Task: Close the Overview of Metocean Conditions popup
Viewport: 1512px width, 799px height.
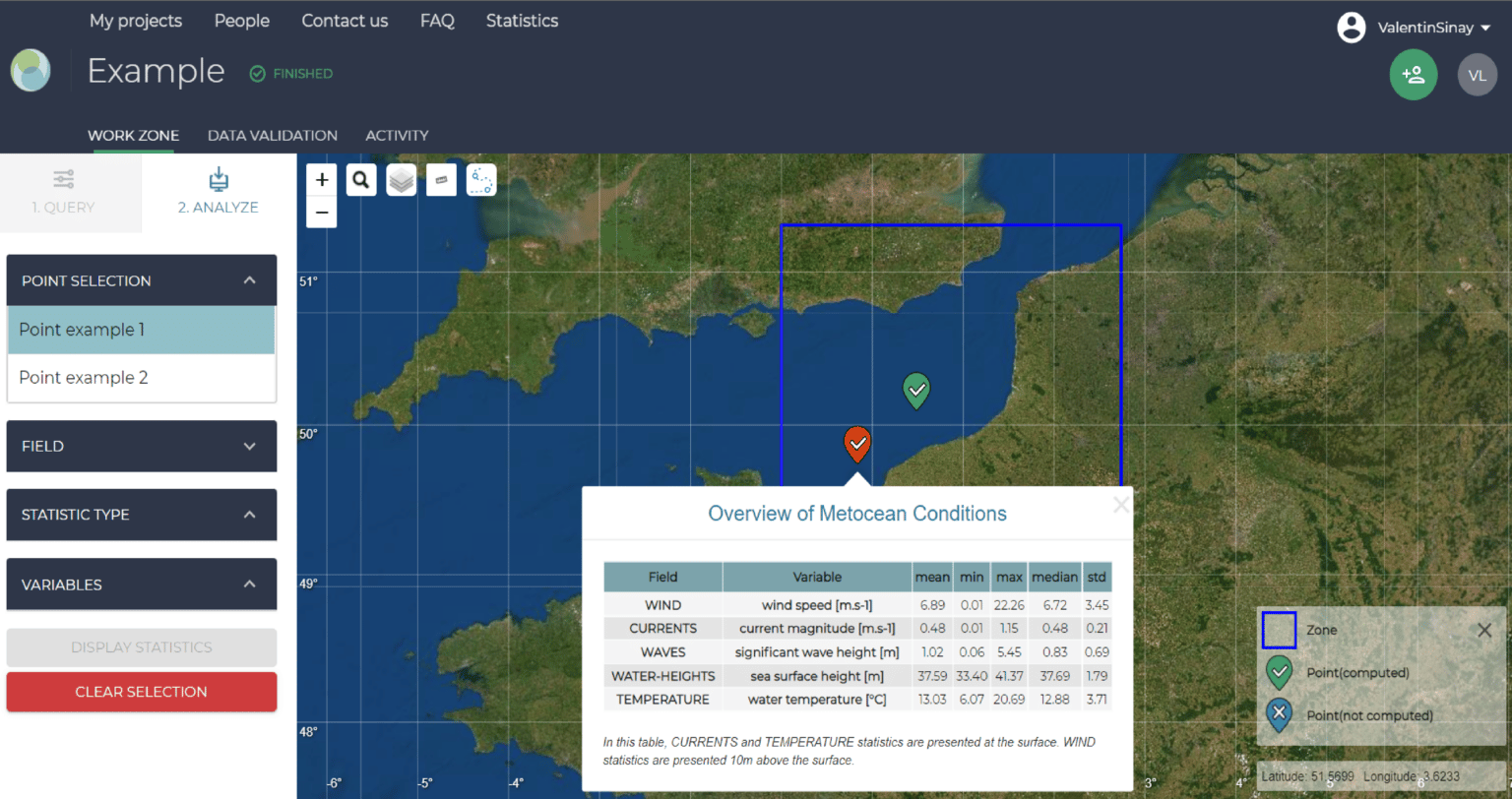Action: [1120, 504]
